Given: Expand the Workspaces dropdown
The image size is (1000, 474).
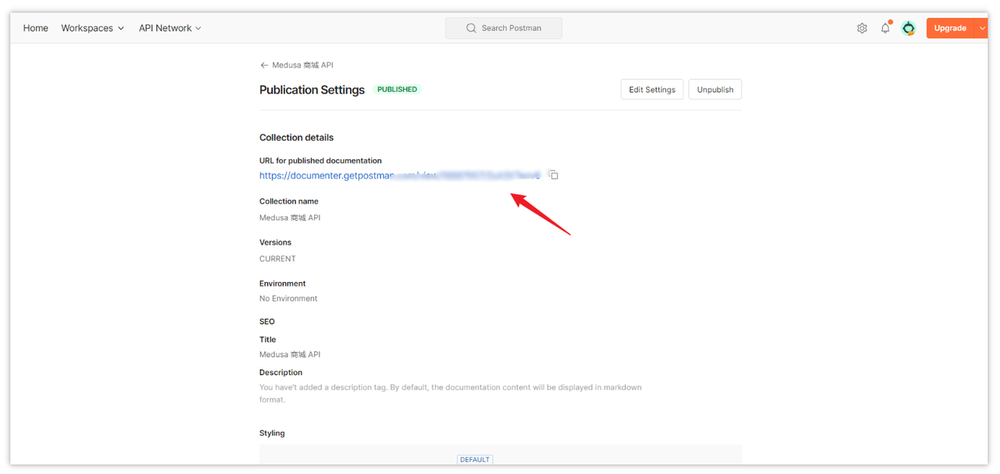Looking at the screenshot, I should (x=92, y=28).
